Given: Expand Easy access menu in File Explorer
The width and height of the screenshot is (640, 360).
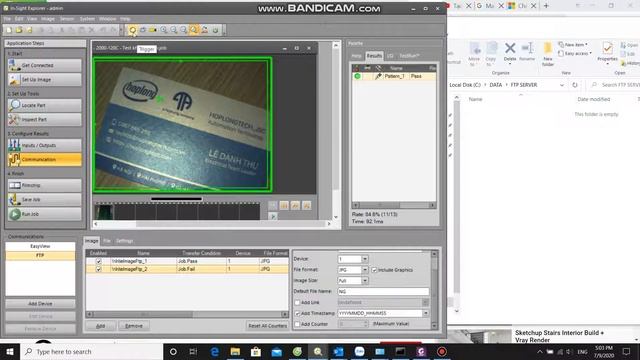Looking at the screenshot, I should 576,53.
